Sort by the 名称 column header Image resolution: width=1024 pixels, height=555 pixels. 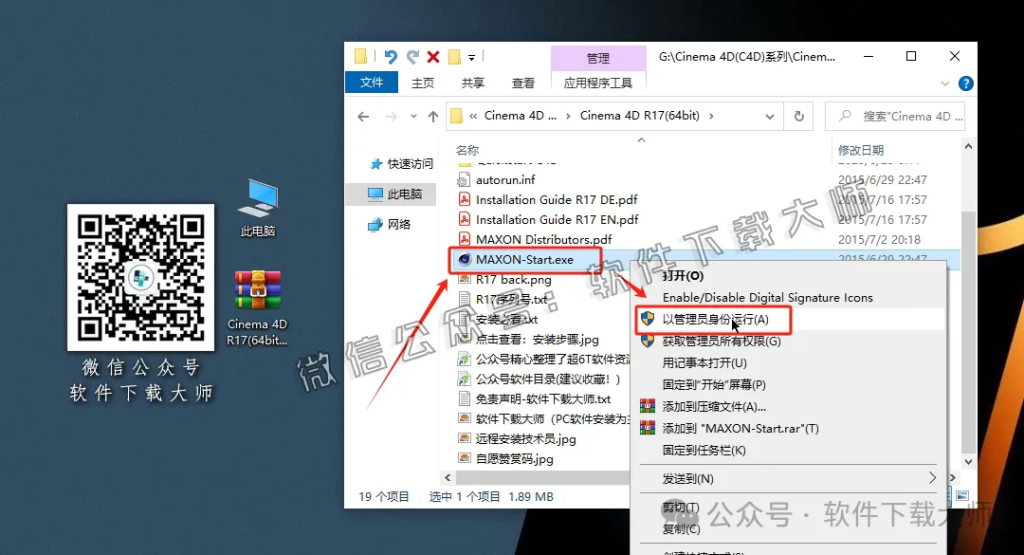pos(467,150)
